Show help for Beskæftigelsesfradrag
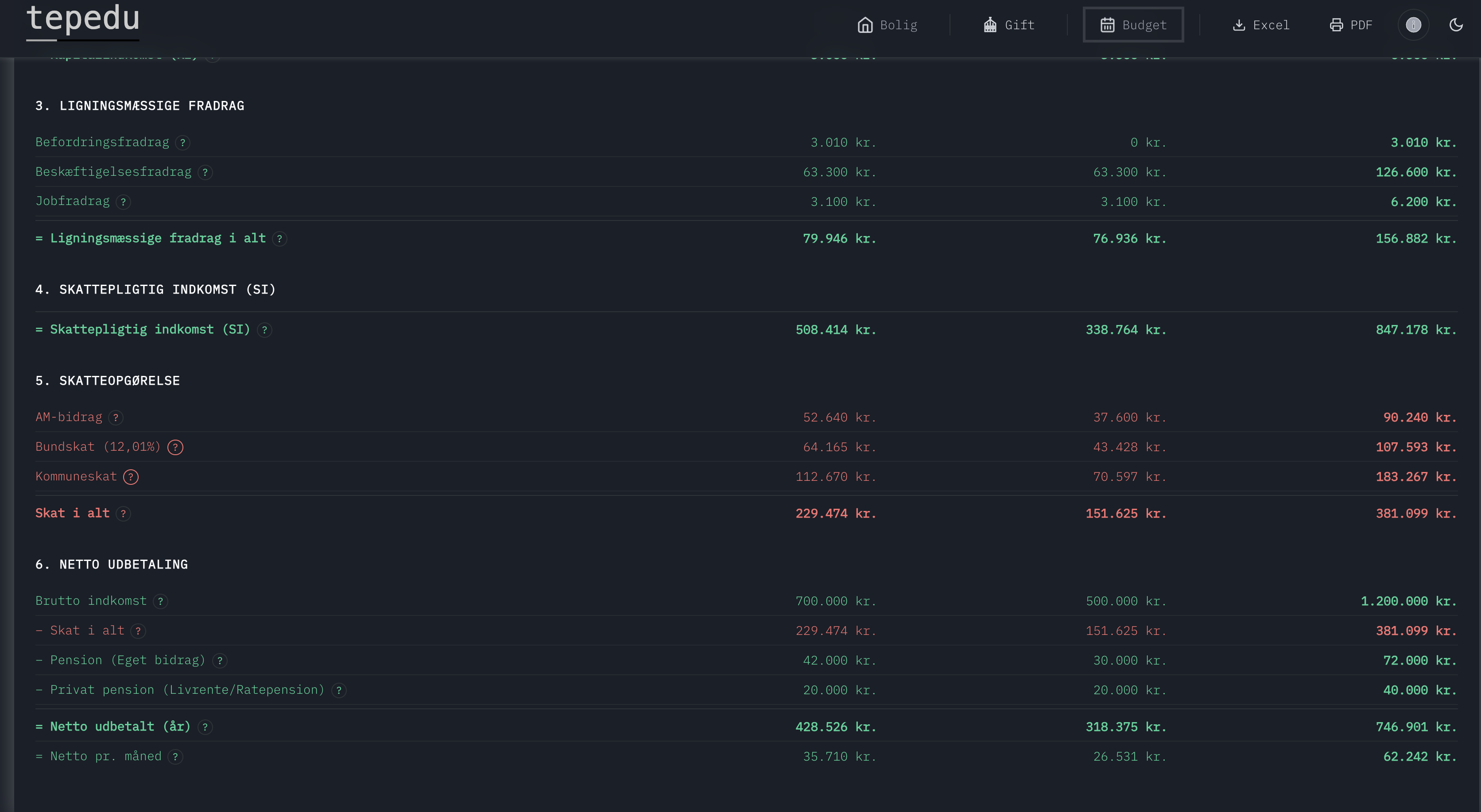The image size is (1481, 812). pyautogui.click(x=205, y=172)
